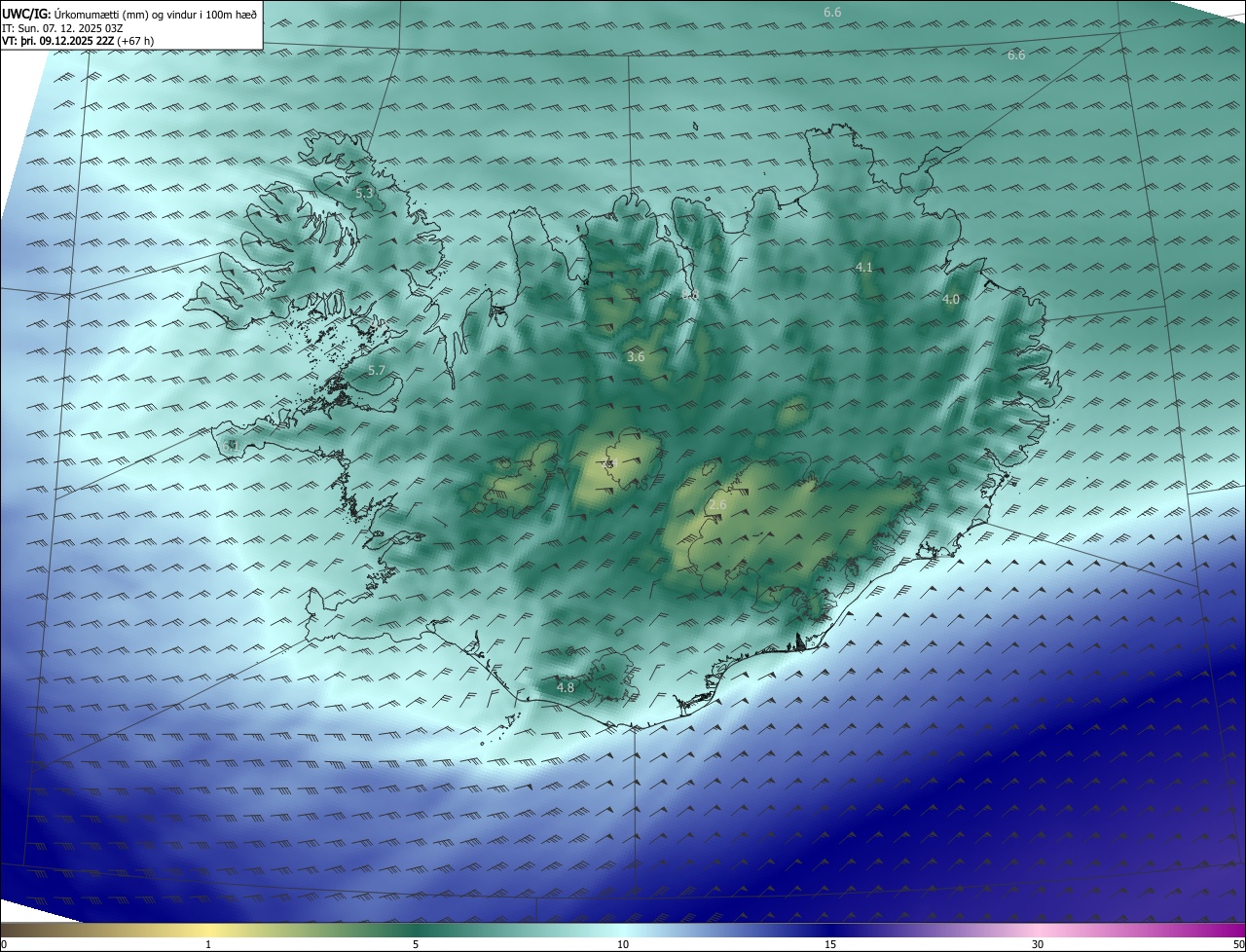
Task: Select the 5.3 value in the Westfjords
Action: 364,194
